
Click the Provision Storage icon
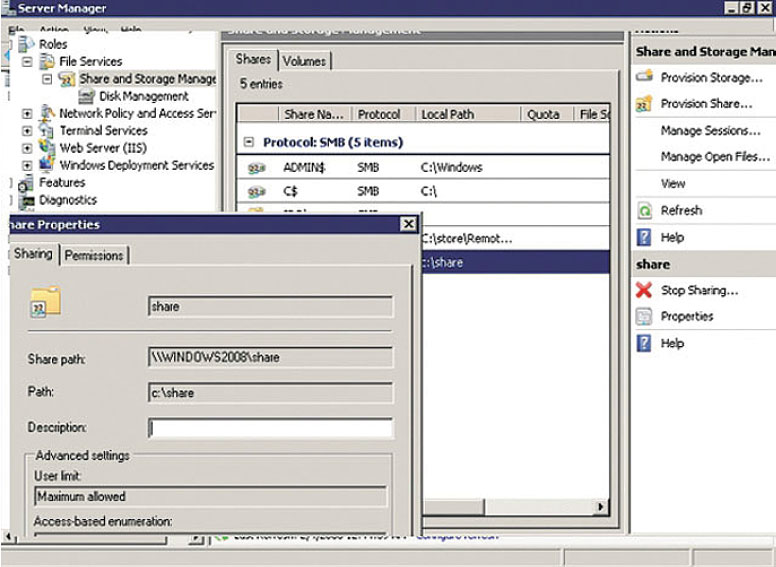pyautogui.click(x=644, y=77)
